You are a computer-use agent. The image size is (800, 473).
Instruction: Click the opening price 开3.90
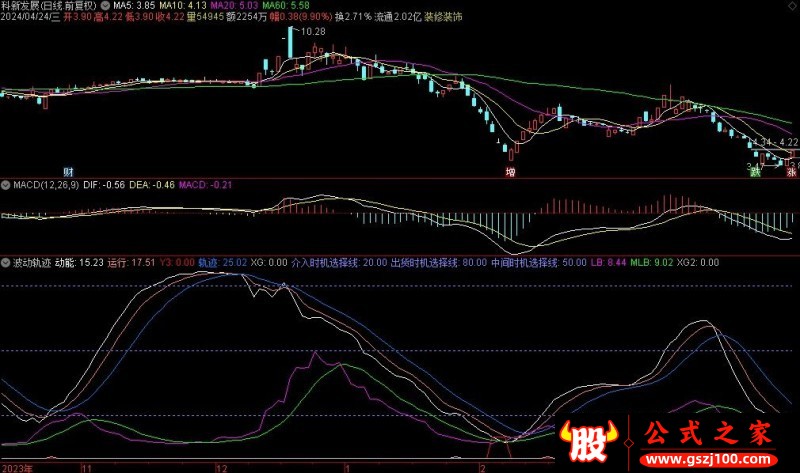pos(78,17)
